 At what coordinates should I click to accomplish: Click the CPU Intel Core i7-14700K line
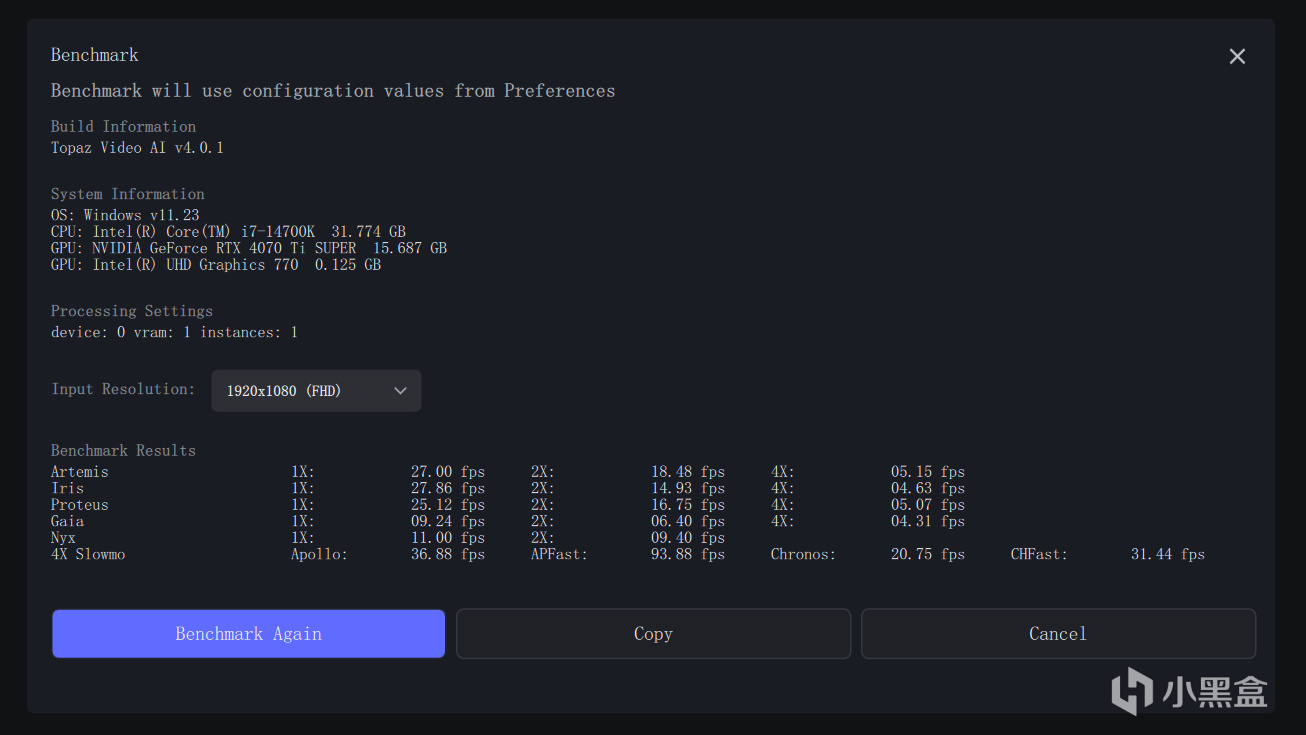tap(228, 232)
